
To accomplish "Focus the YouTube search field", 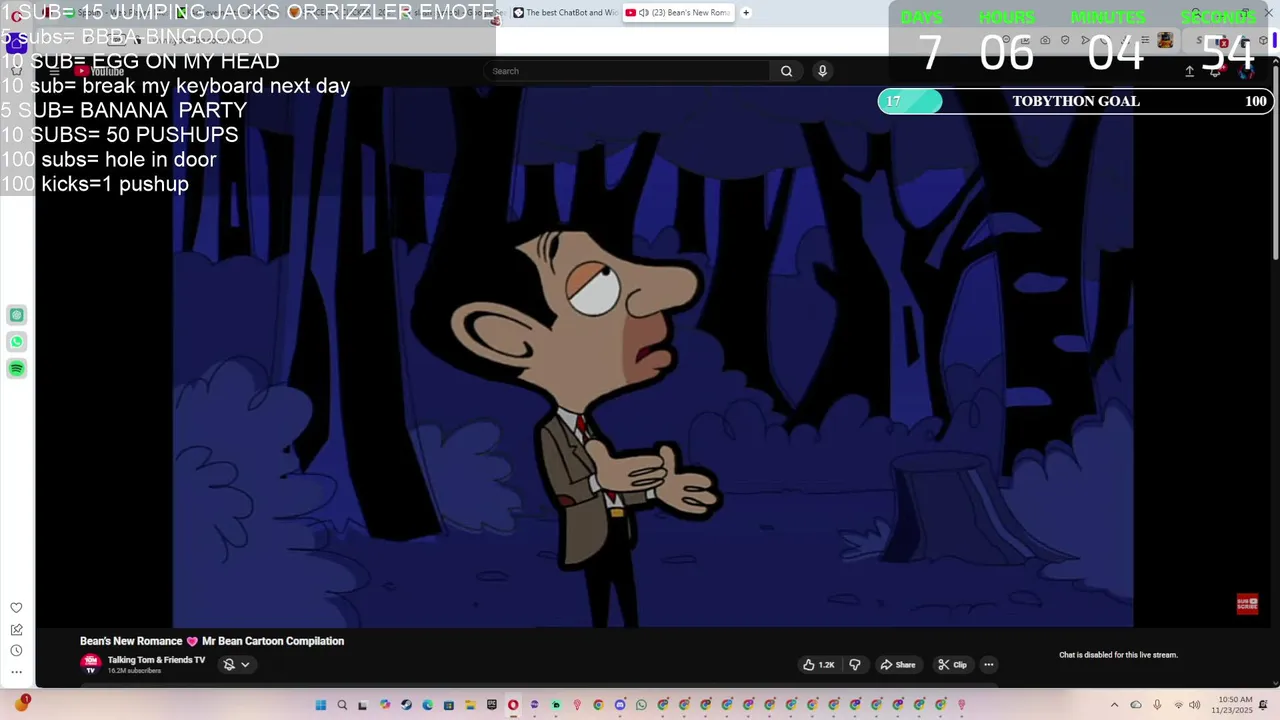I will pos(628,71).
